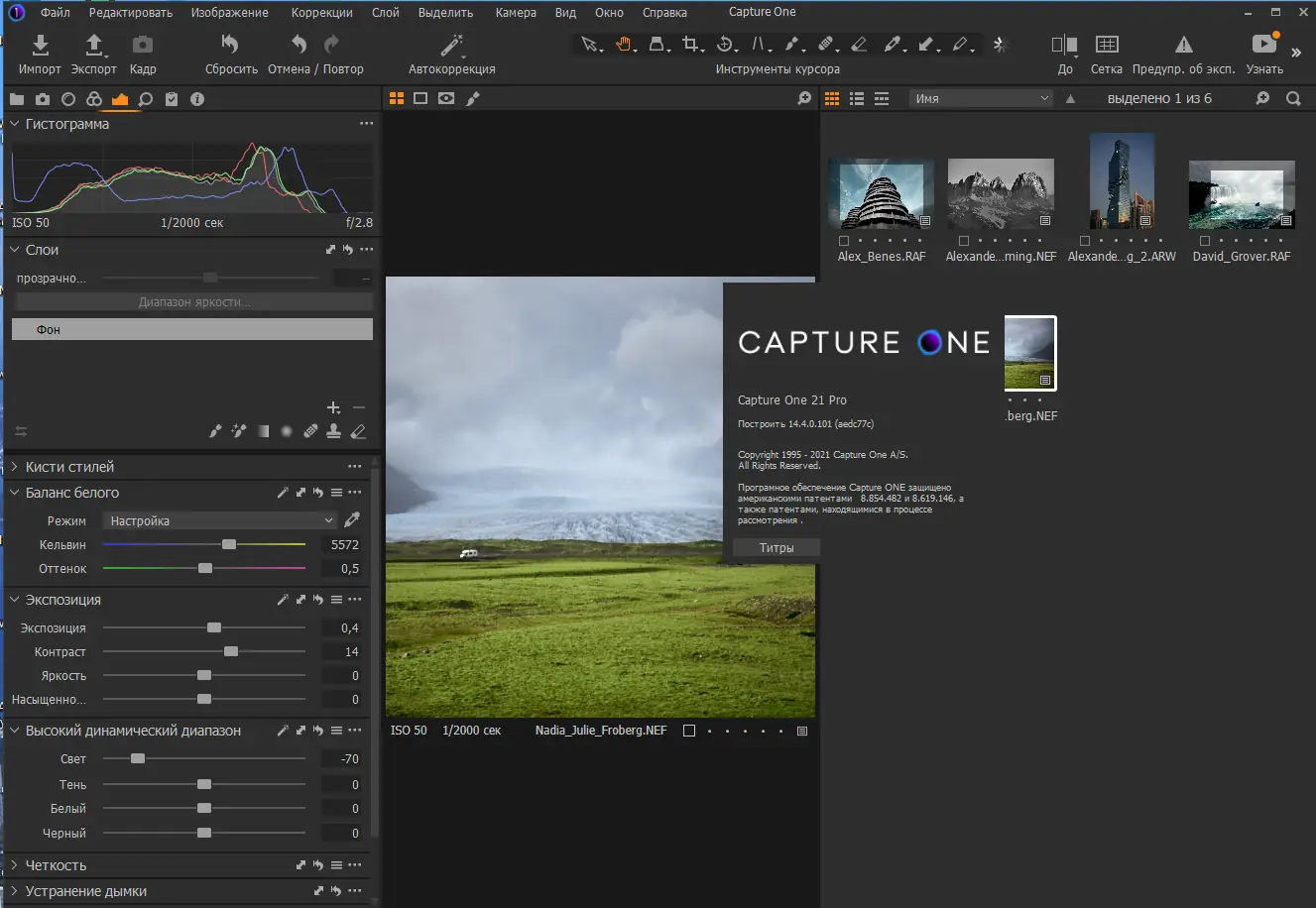Open the Library tool tab (folder icon)
1316x908 pixels.
(x=16, y=98)
